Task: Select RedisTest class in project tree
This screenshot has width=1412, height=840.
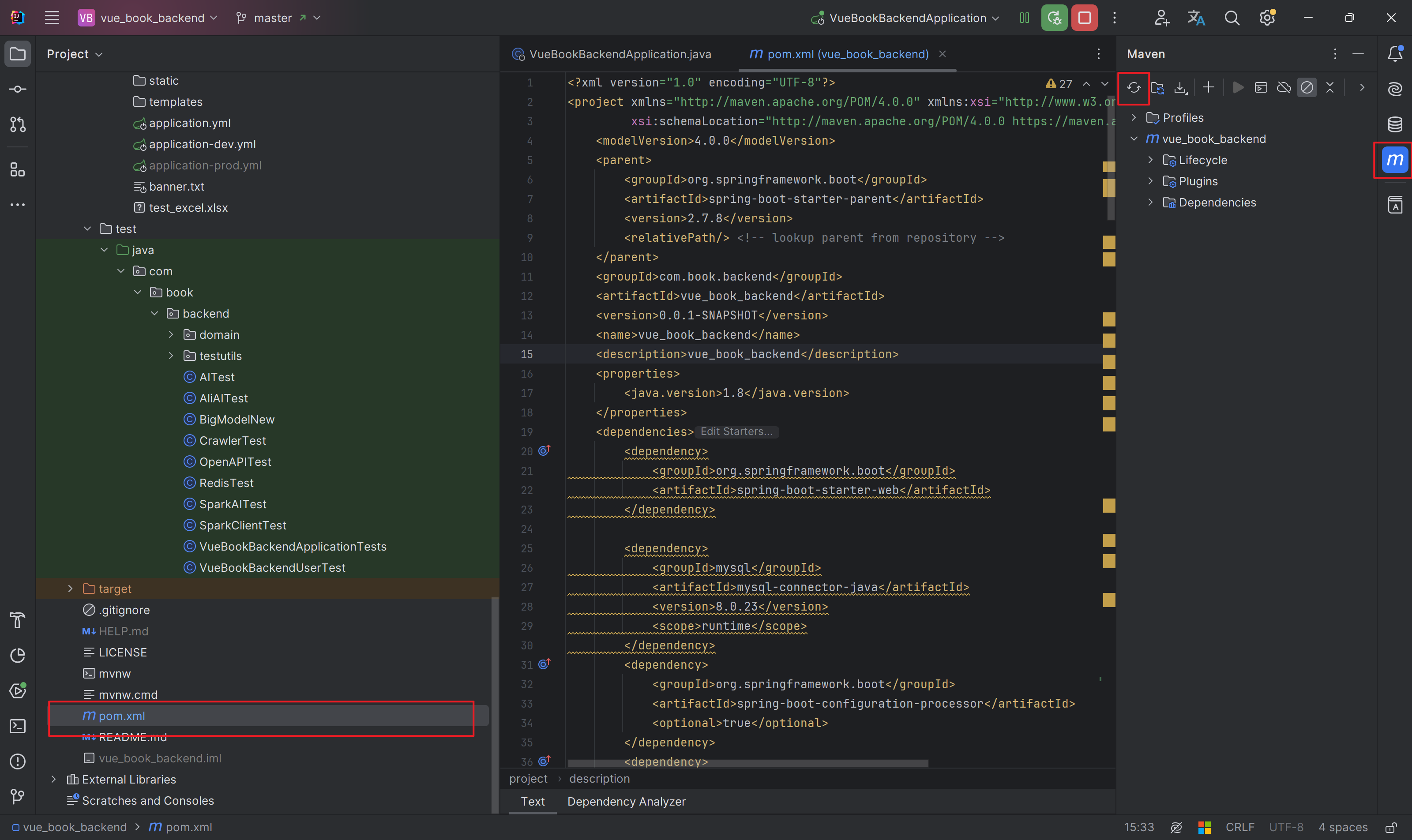Action: 226,483
